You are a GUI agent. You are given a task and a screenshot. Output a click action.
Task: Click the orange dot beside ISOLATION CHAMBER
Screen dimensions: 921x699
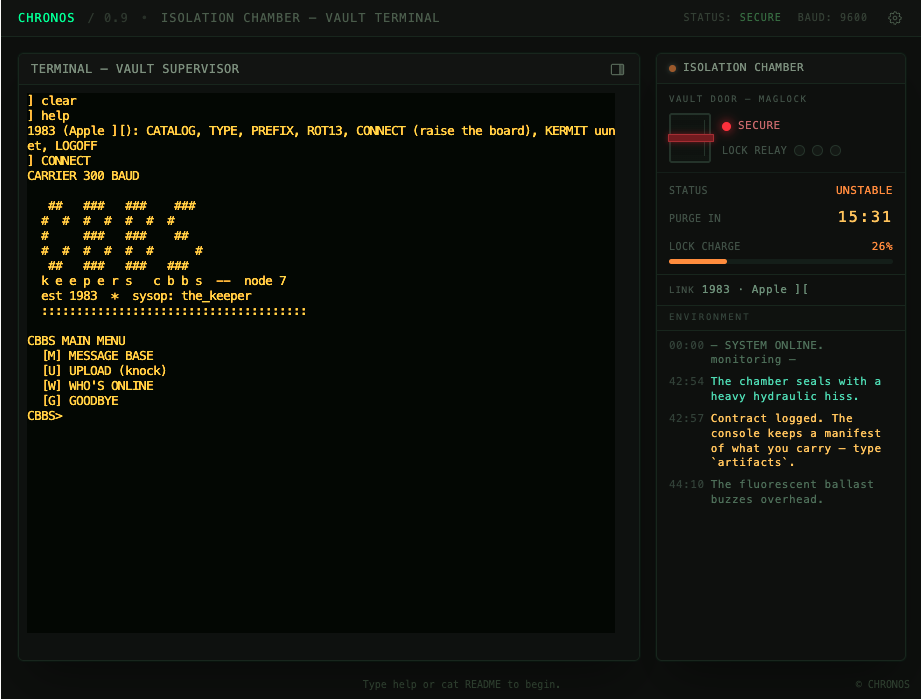point(672,68)
